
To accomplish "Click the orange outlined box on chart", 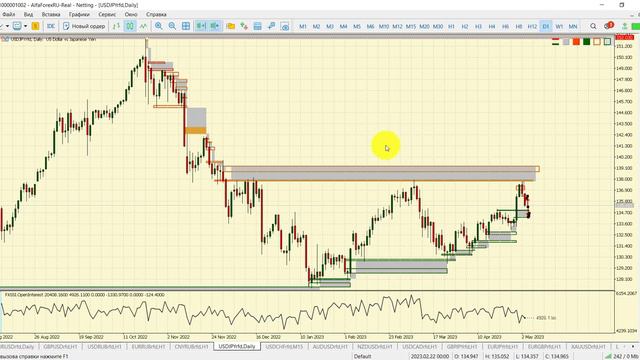I will pyautogui.click(x=597, y=42).
